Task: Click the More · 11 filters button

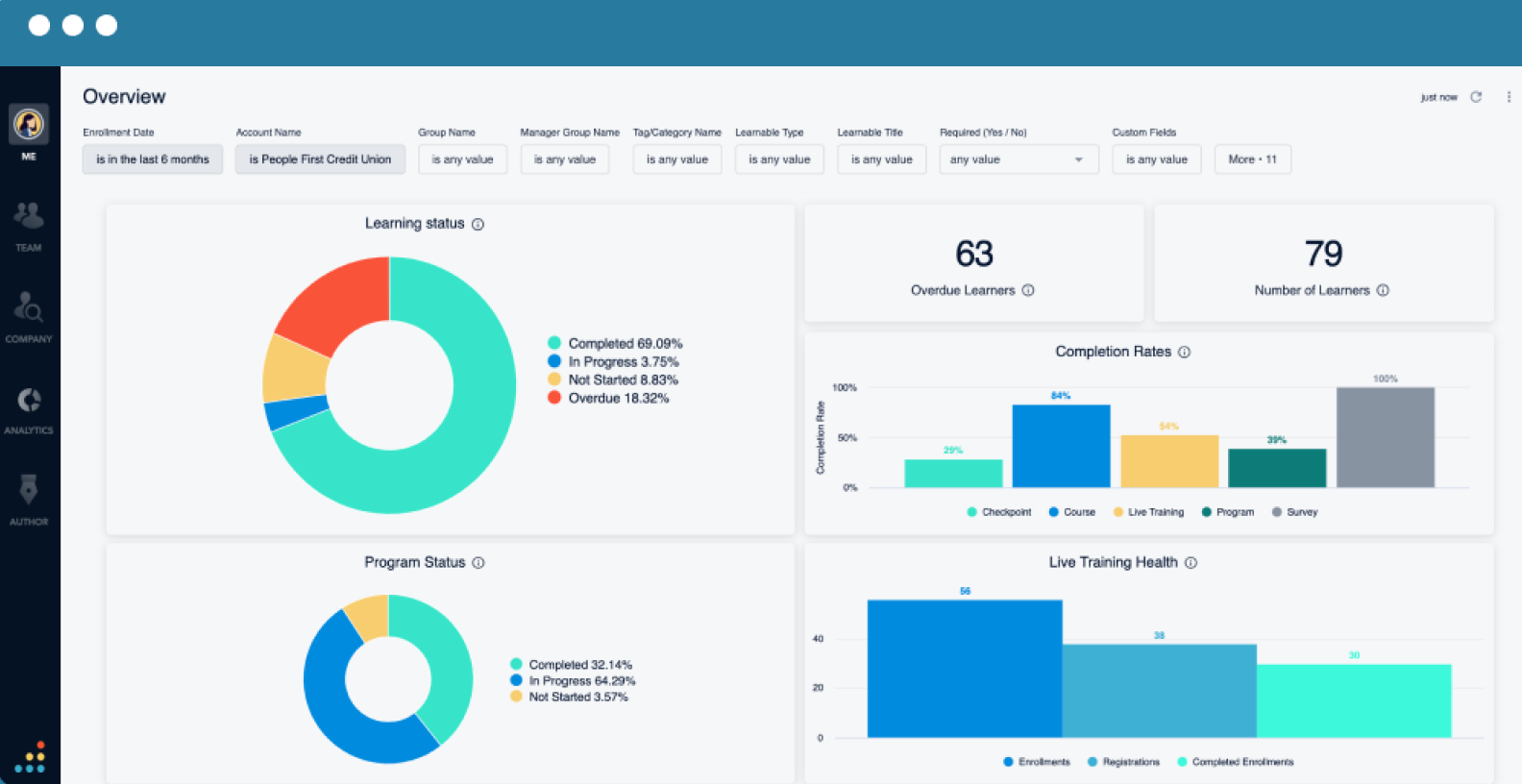Action: [1252, 159]
